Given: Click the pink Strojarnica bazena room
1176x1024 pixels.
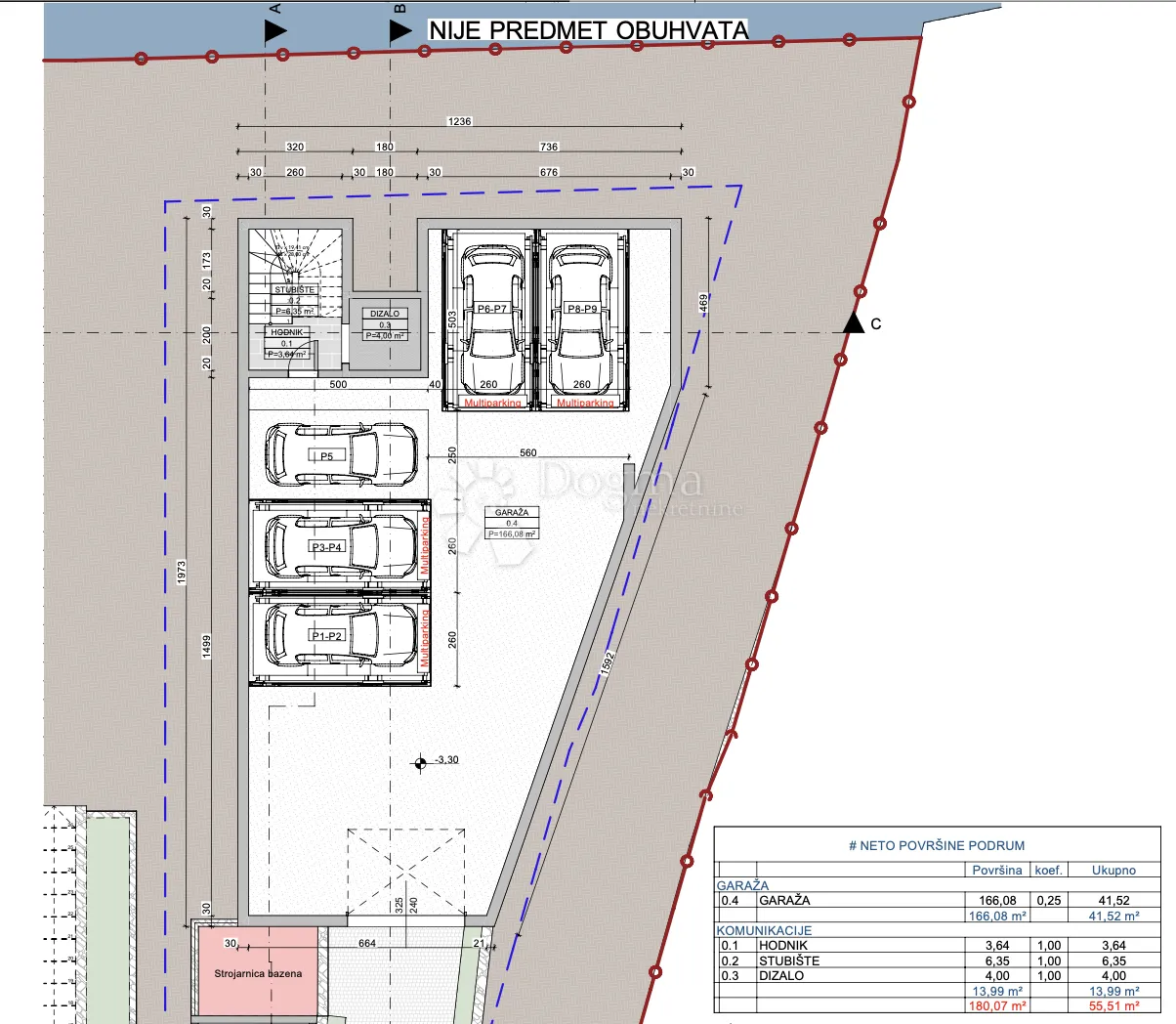Looking at the screenshot, I should tap(259, 971).
